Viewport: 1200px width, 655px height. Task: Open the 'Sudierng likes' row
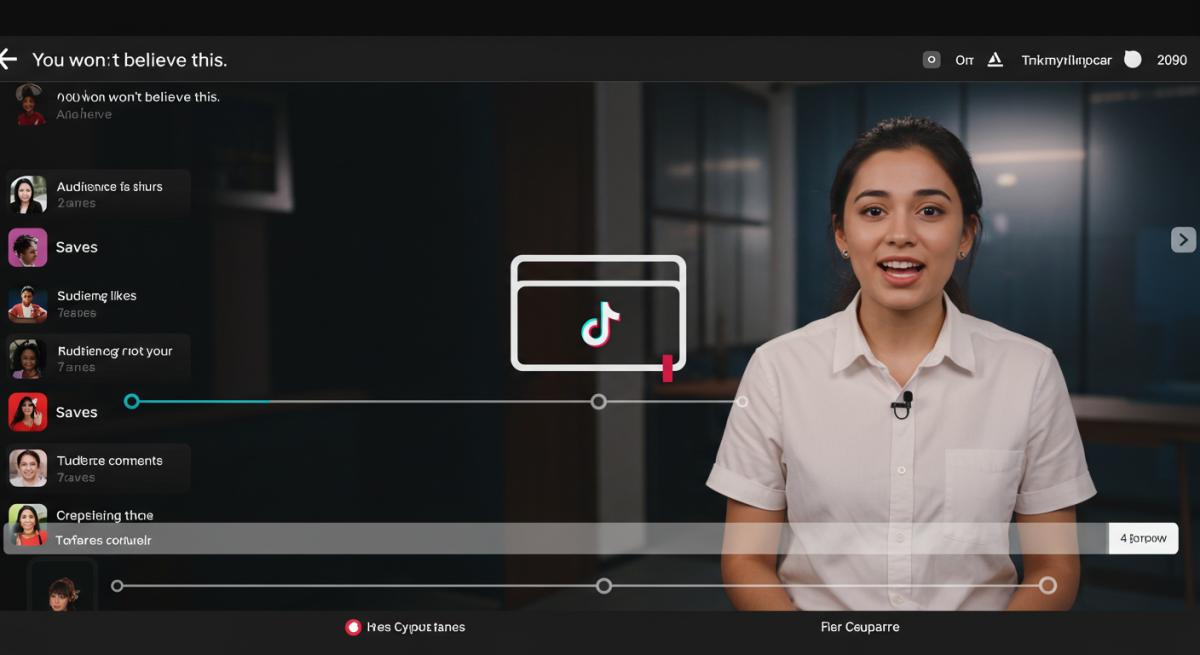click(99, 303)
